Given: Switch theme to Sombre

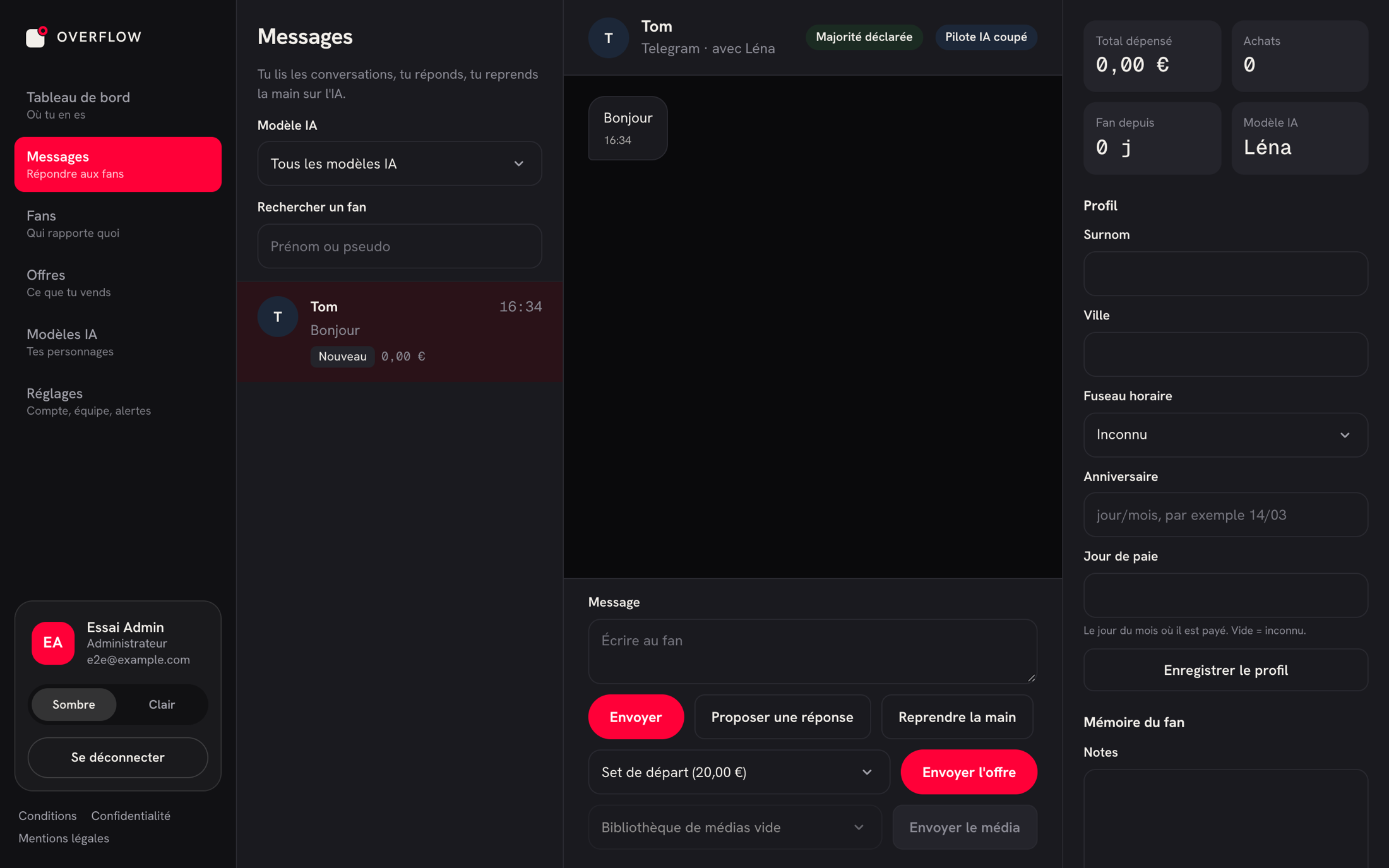Looking at the screenshot, I should (74, 705).
